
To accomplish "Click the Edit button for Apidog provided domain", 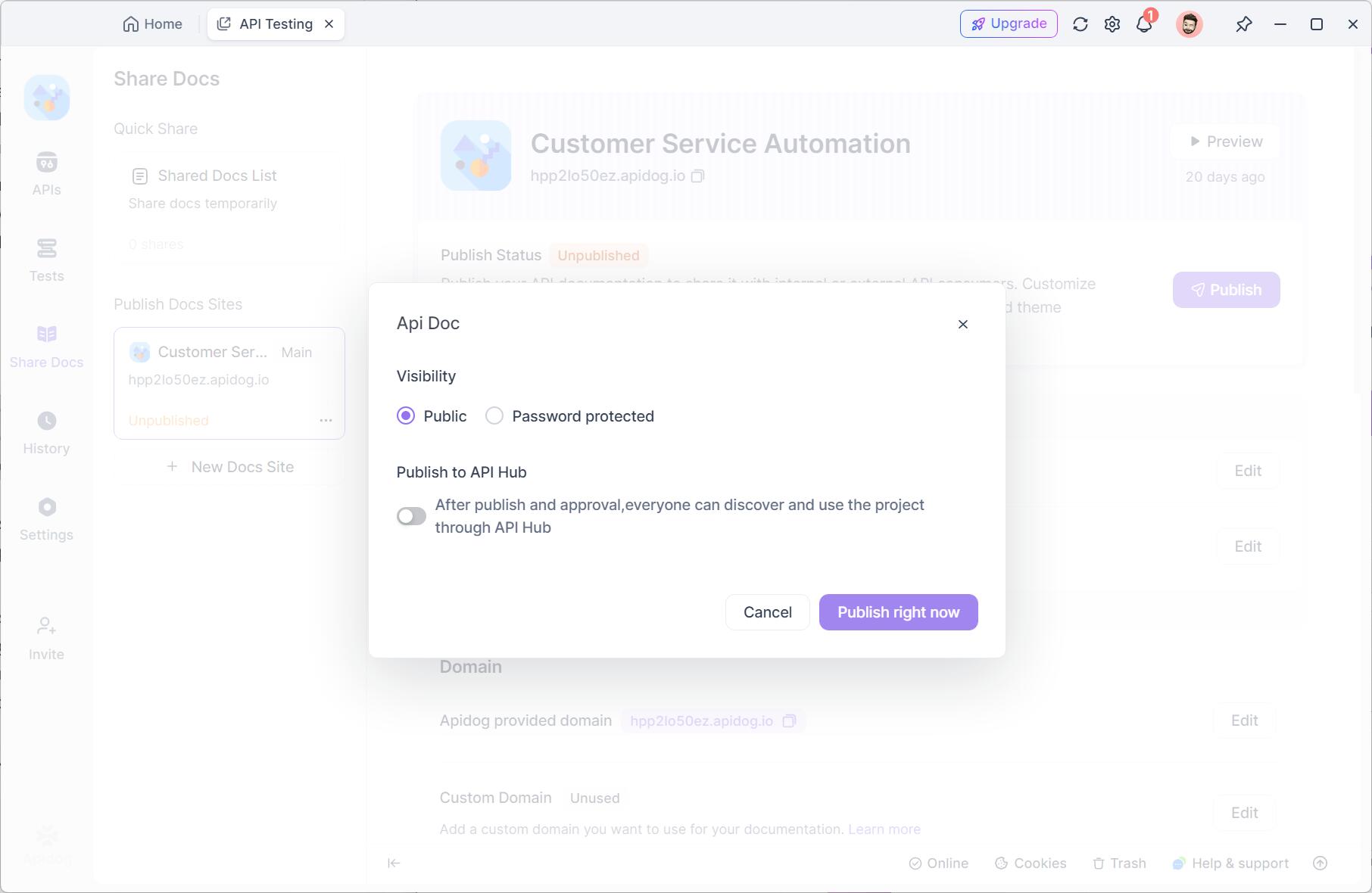I will 1245,720.
